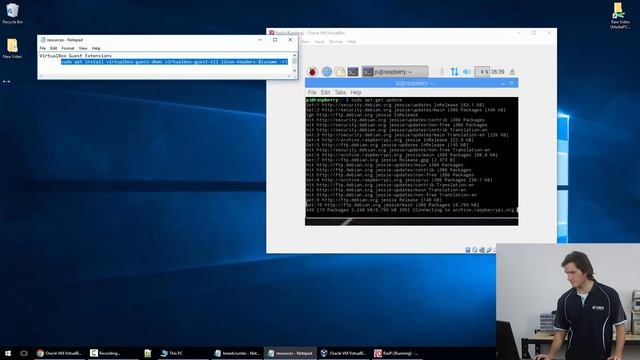Open VirtualBox Devices menu

click(336, 42)
